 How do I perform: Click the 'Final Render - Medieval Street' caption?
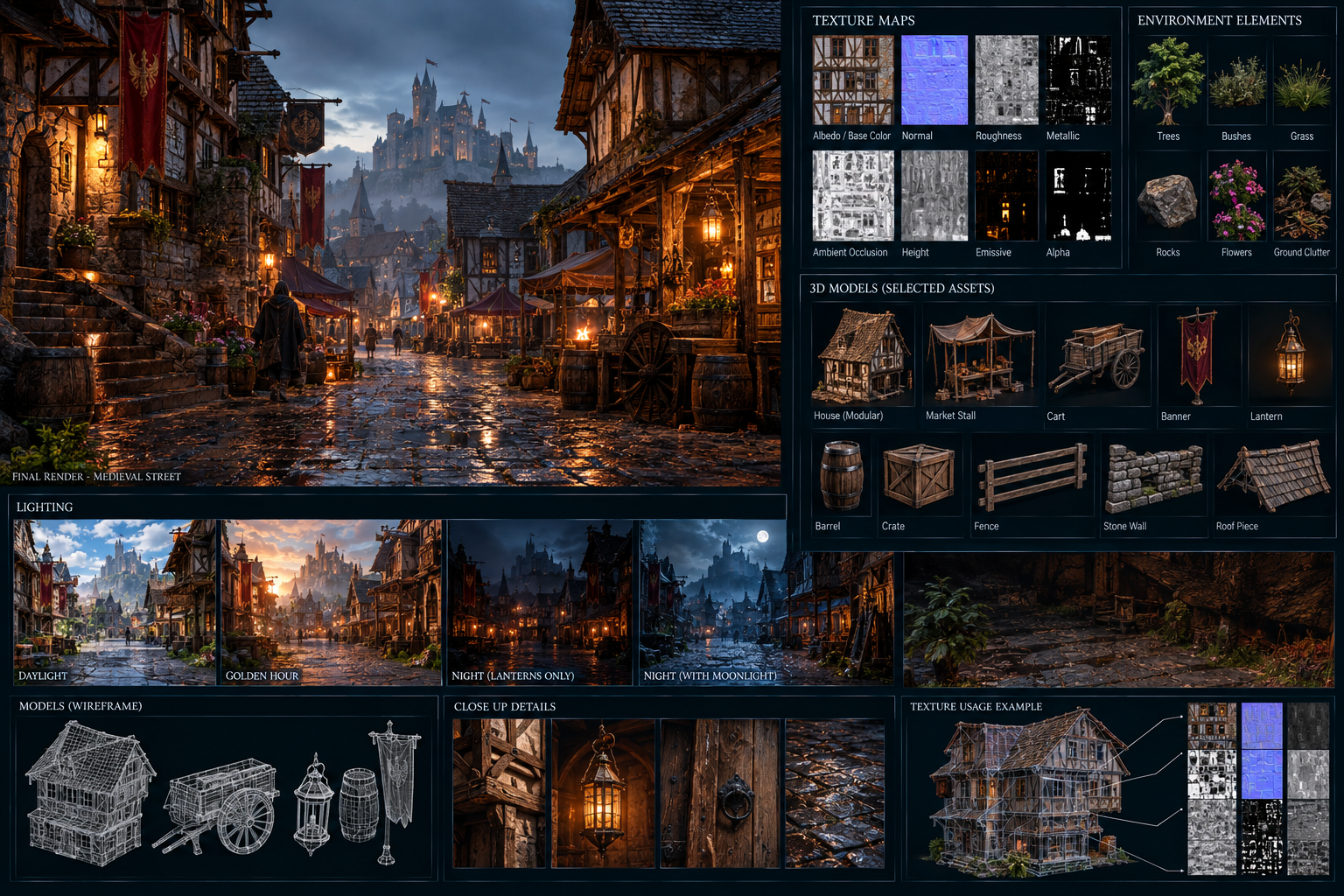pyautogui.click(x=96, y=477)
